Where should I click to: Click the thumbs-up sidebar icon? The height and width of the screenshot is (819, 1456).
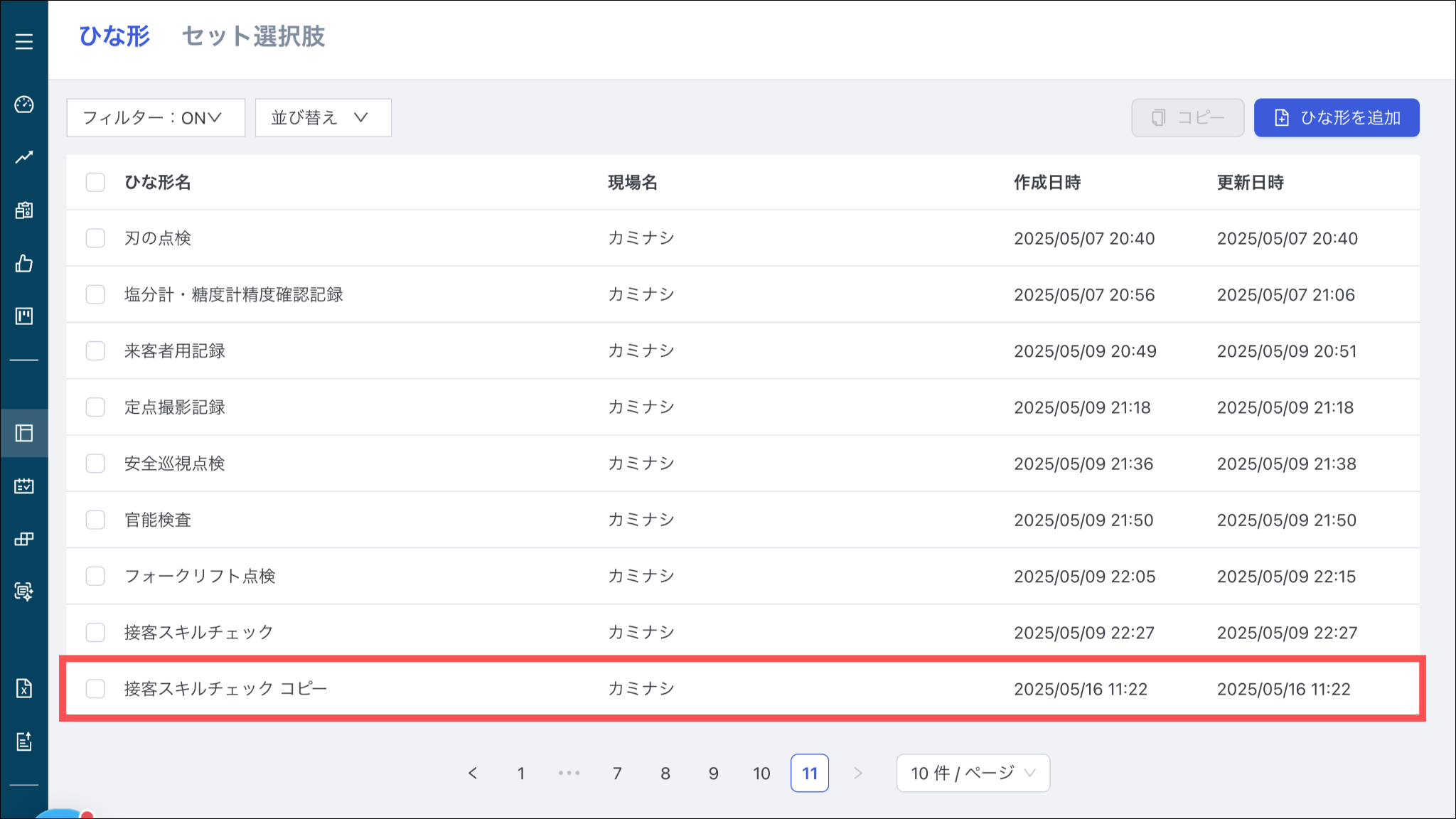[24, 264]
